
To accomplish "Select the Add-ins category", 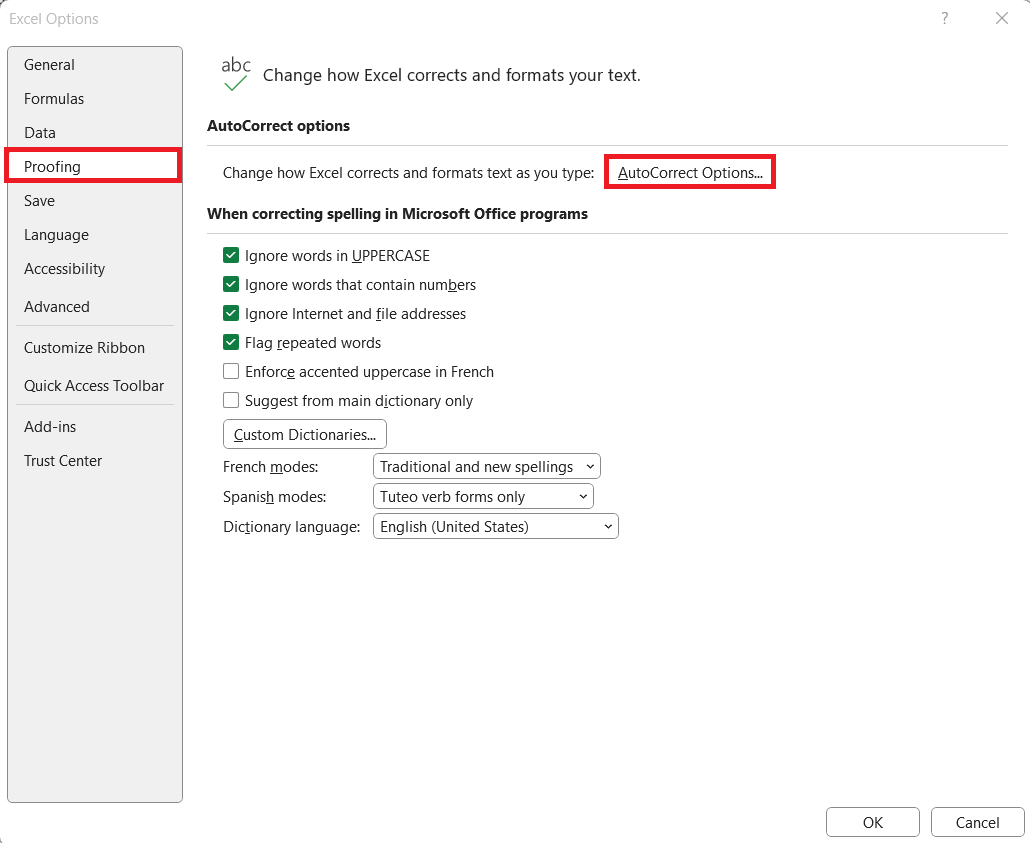I will (95, 426).
